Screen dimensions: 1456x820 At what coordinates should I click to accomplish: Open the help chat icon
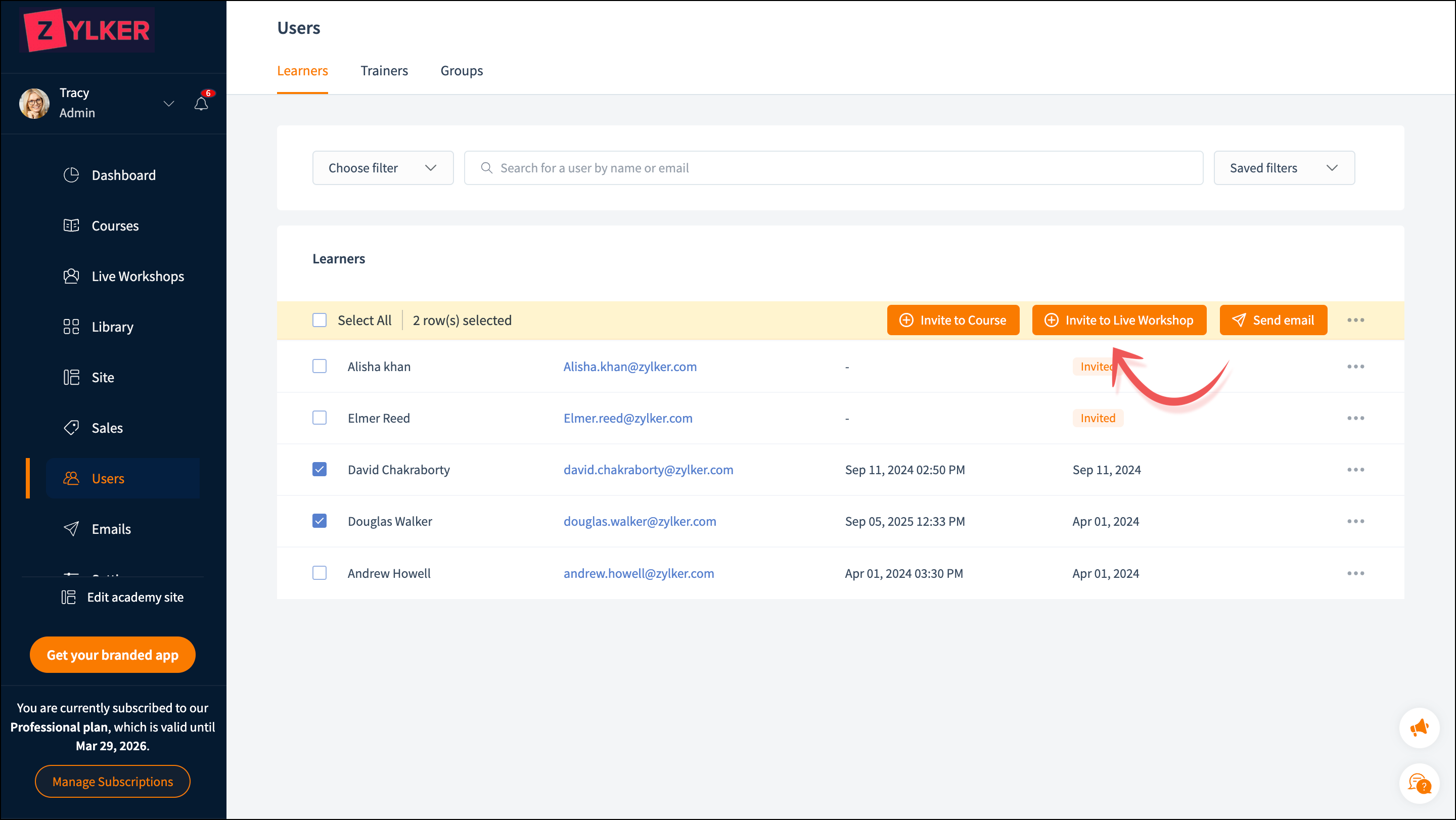pos(1419,783)
